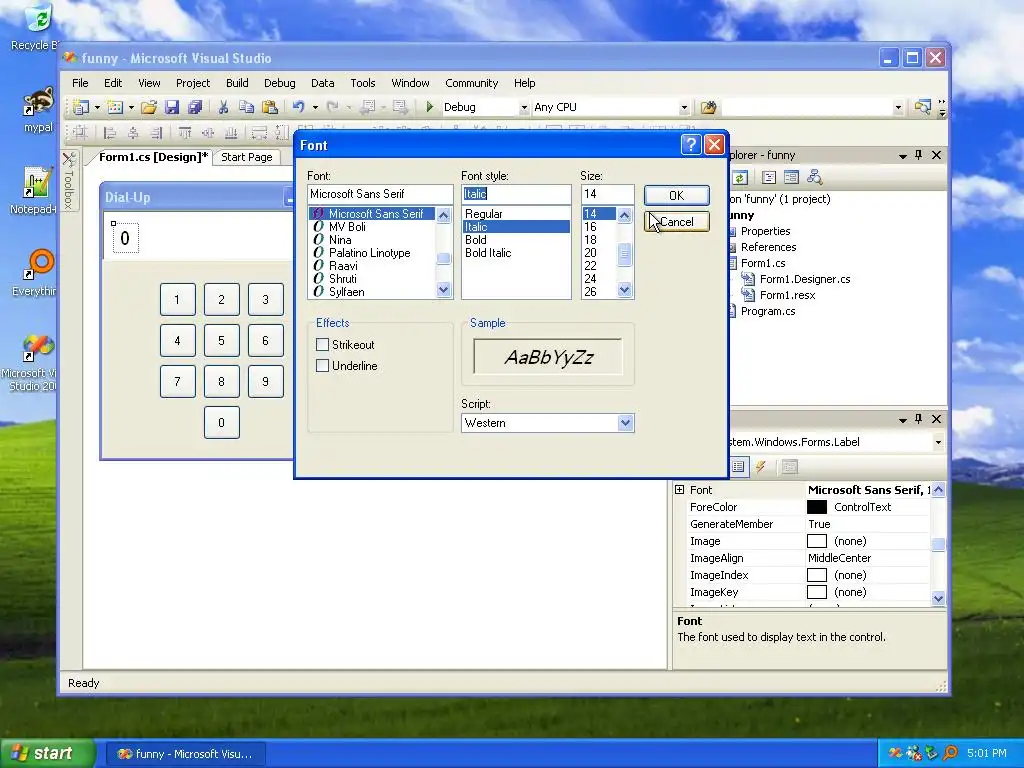Click the Add New Item toolbar icon

[115, 107]
